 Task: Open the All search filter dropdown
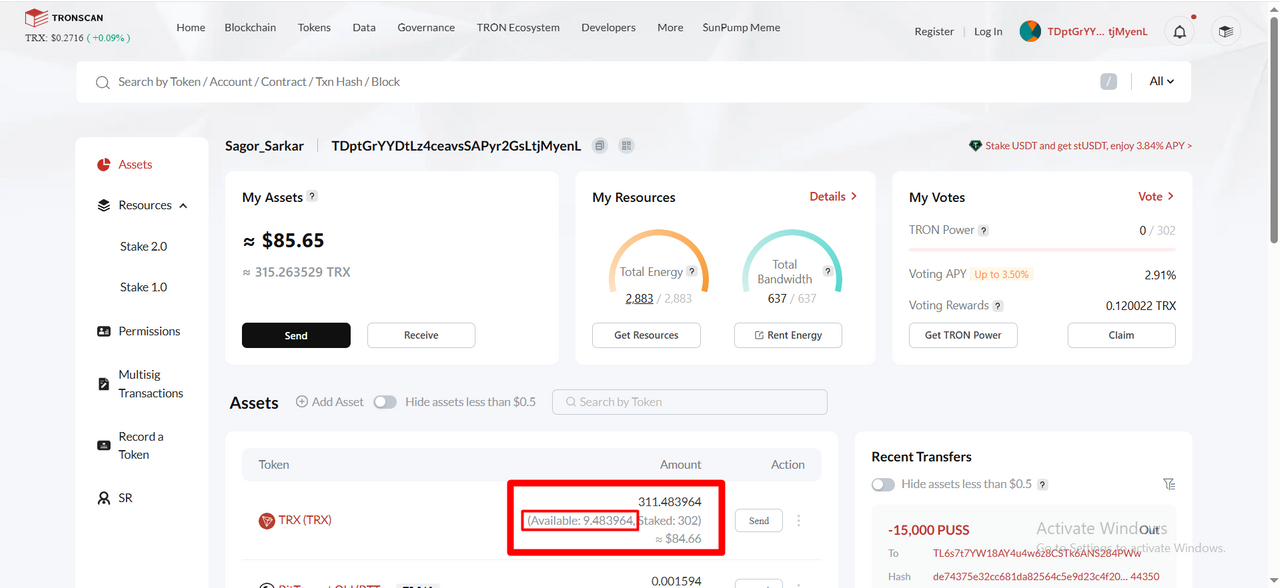pyautogui.click(x=1161, y=82)
